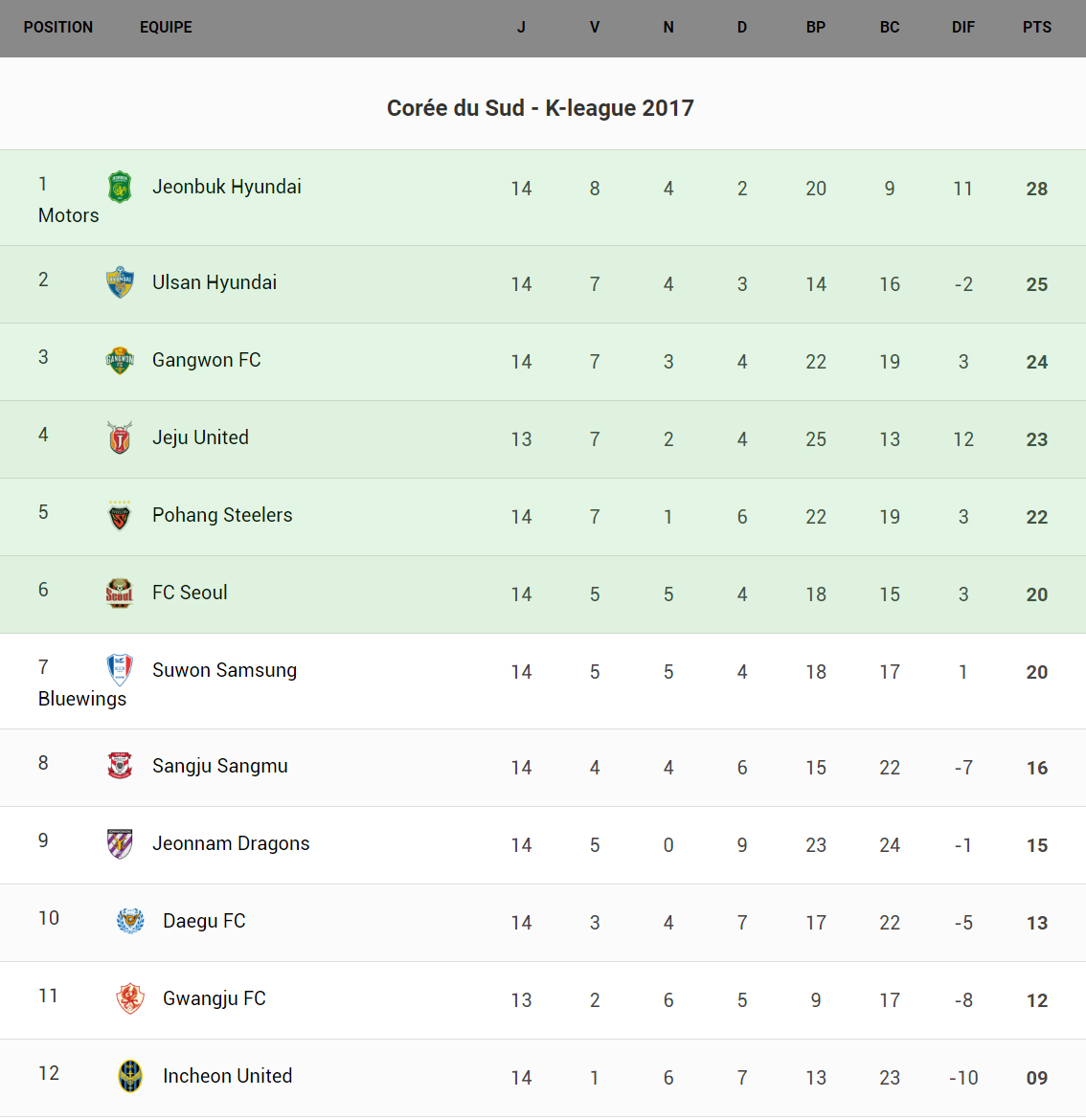Click the Daegu FC badge icon
Screen dimensions: 1086x1120
coord(130,921)
